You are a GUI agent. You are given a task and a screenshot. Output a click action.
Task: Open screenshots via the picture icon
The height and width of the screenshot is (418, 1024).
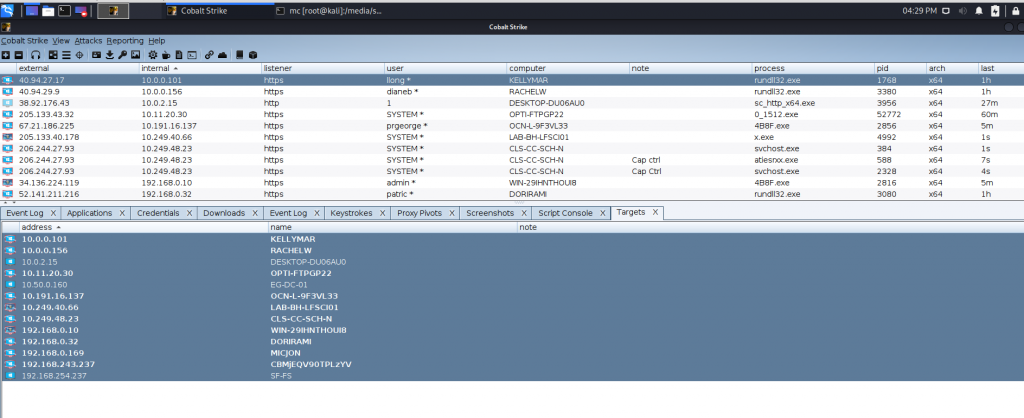pos(135,55)
